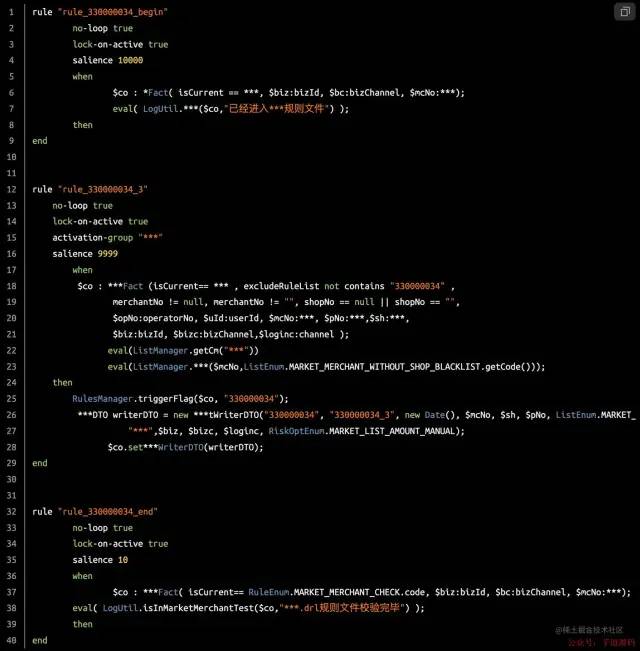Click the "$loginc:channel" binding
This screenshot has height=651, width=640.
[x=296, y=334]
